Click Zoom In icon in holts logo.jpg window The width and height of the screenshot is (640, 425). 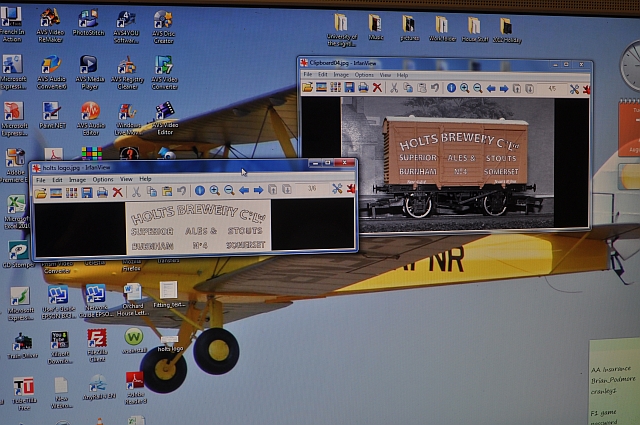(214, 190)
